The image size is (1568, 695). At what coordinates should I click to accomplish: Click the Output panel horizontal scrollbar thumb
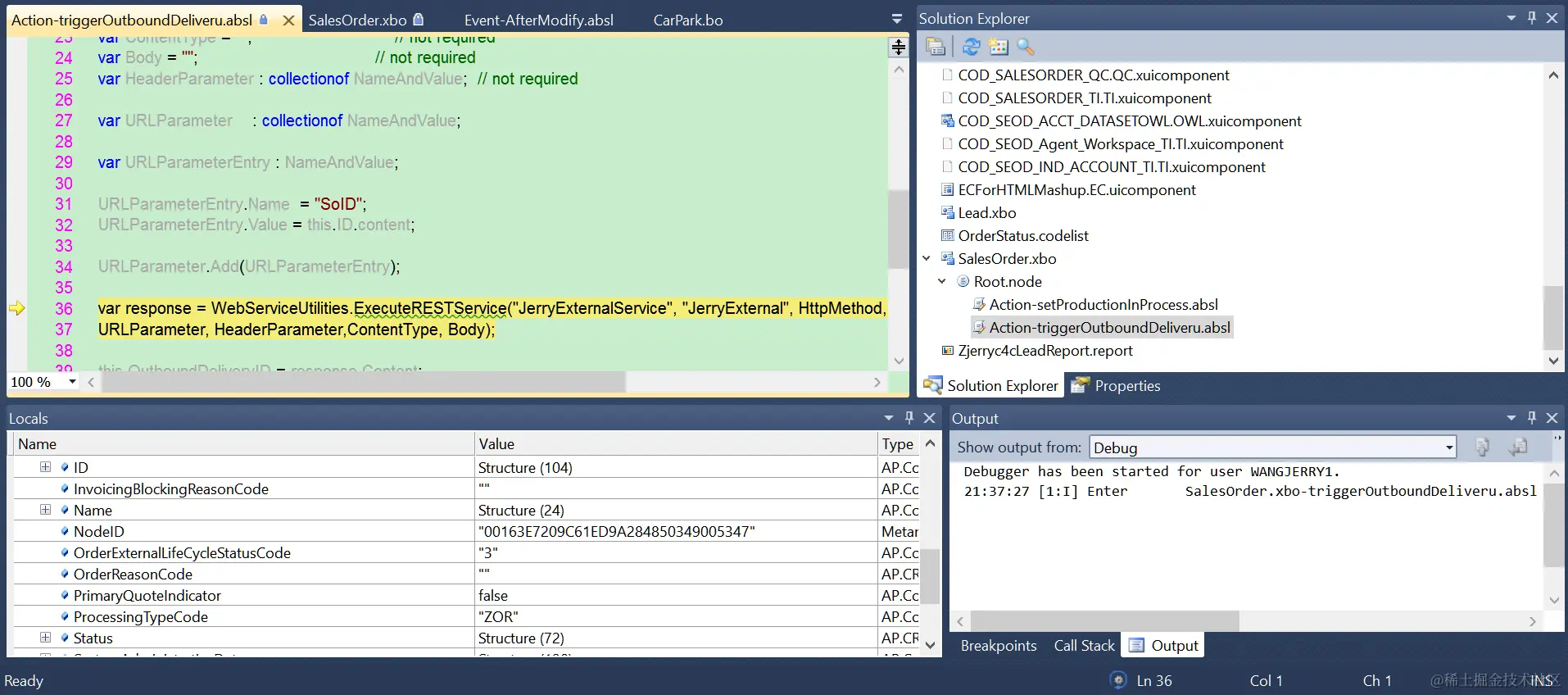click(x=1105, y=620)
